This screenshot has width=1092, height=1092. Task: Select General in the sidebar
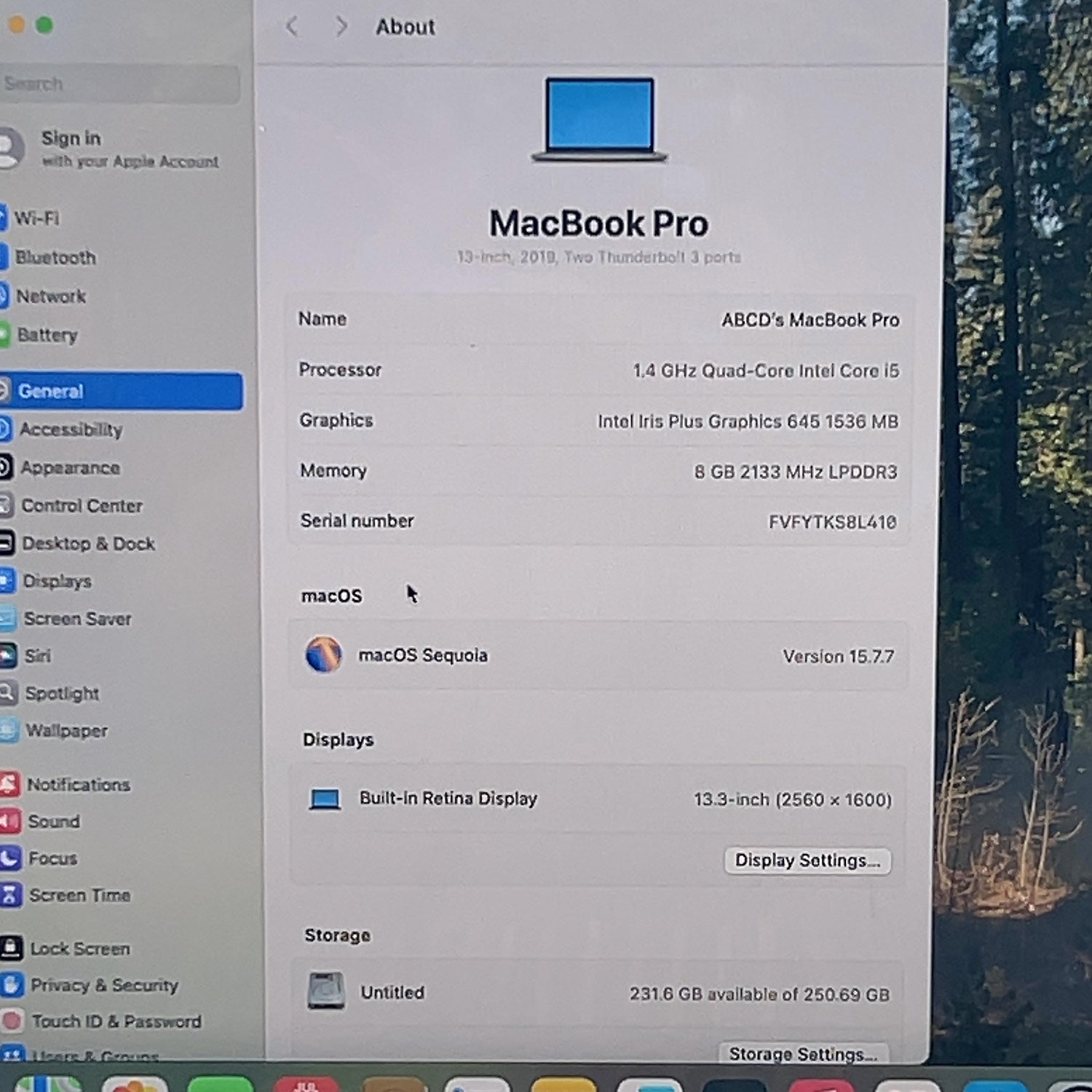tap(121, 391)
